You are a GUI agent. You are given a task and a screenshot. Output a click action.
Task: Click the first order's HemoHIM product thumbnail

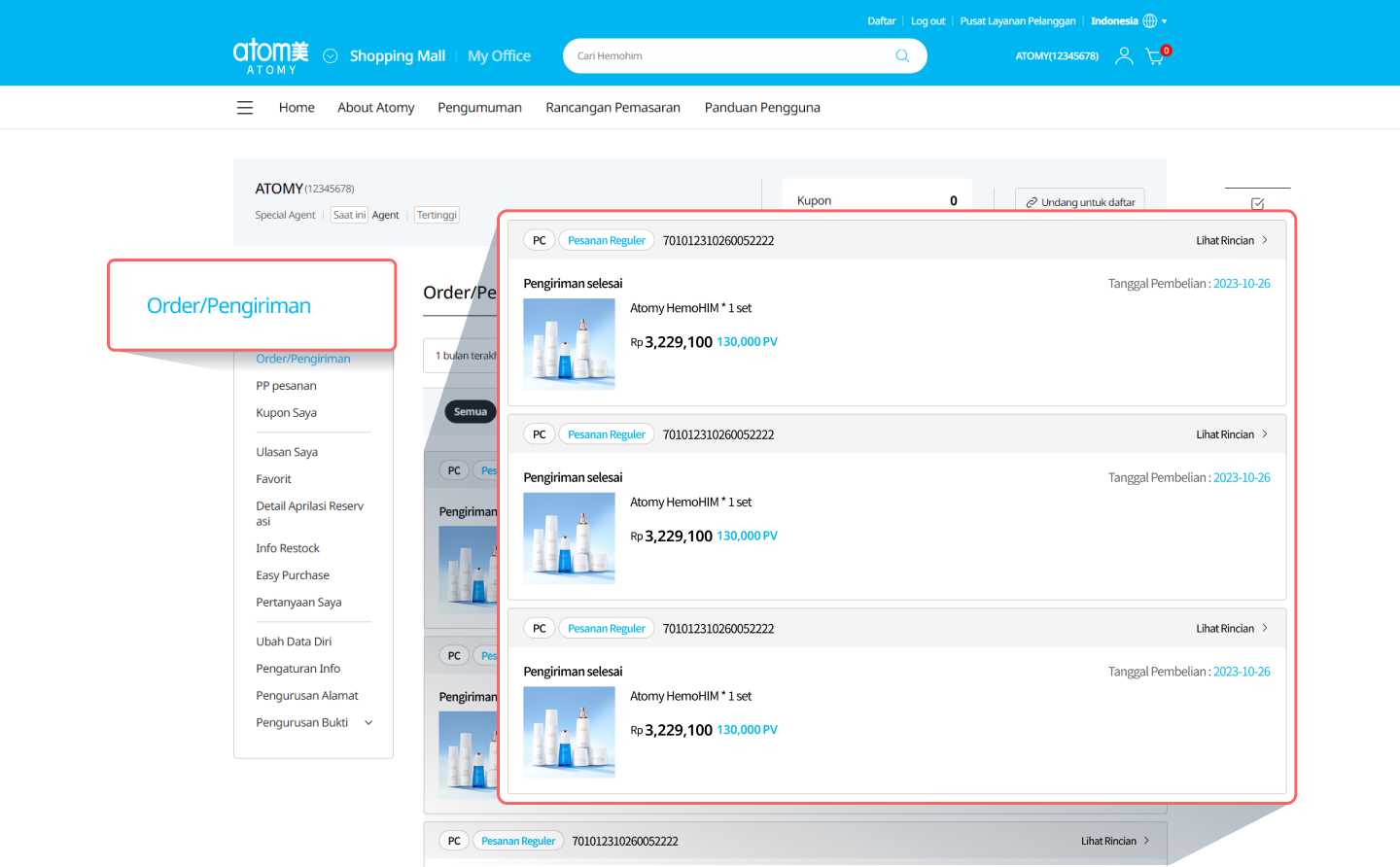point(569,343)
